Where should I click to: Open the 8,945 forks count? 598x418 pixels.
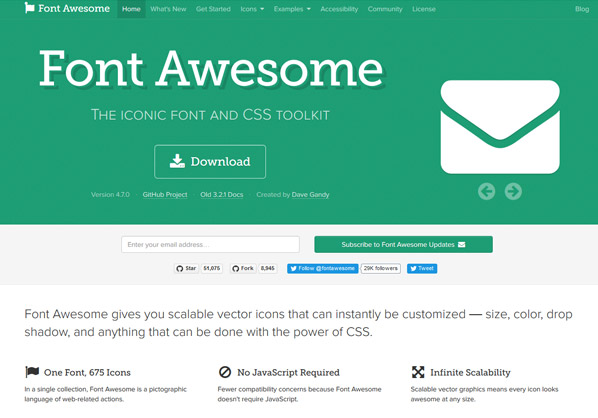(268, 268)
